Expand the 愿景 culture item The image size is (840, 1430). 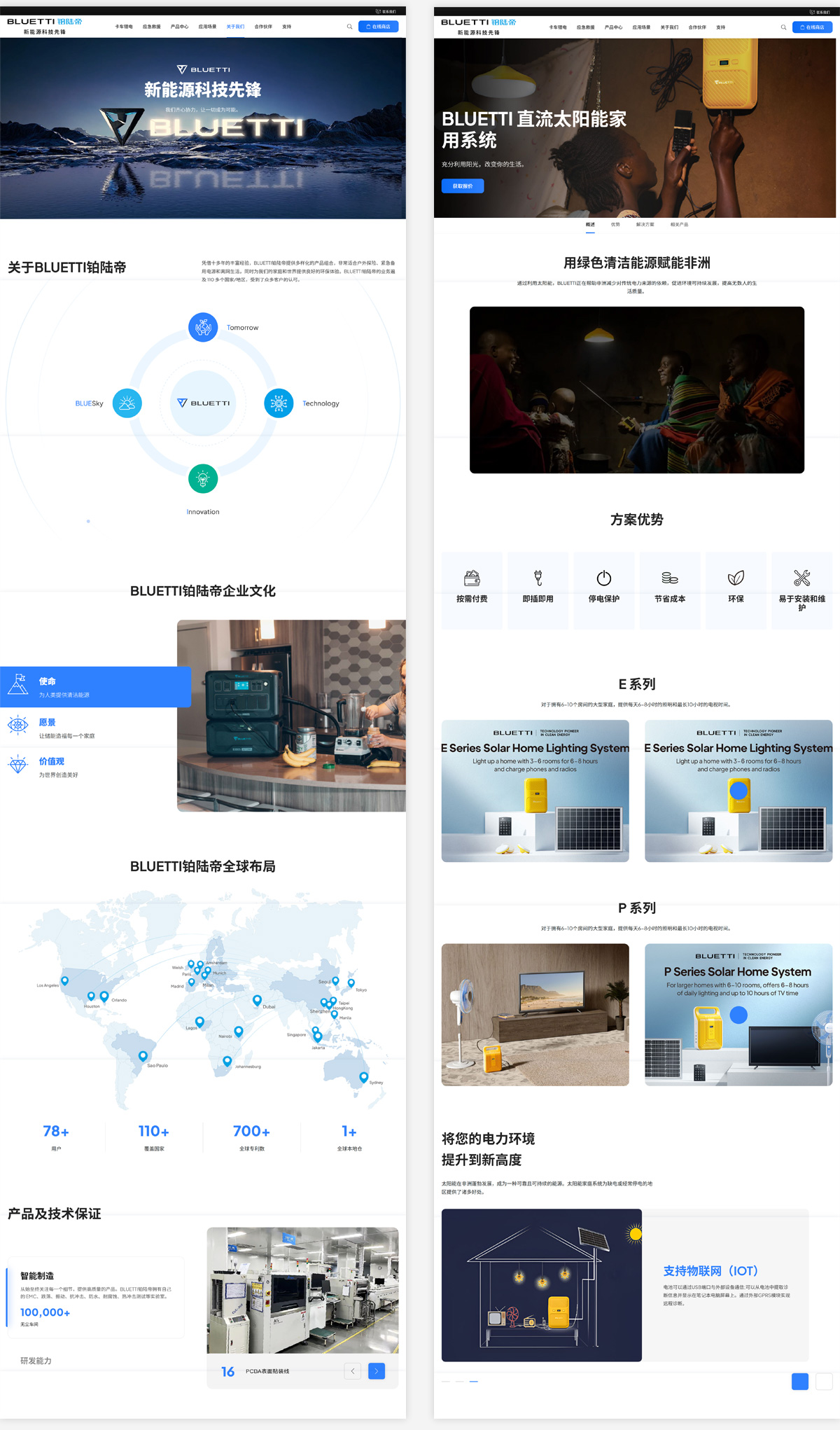pyautogui.click(x=48, y=723)
